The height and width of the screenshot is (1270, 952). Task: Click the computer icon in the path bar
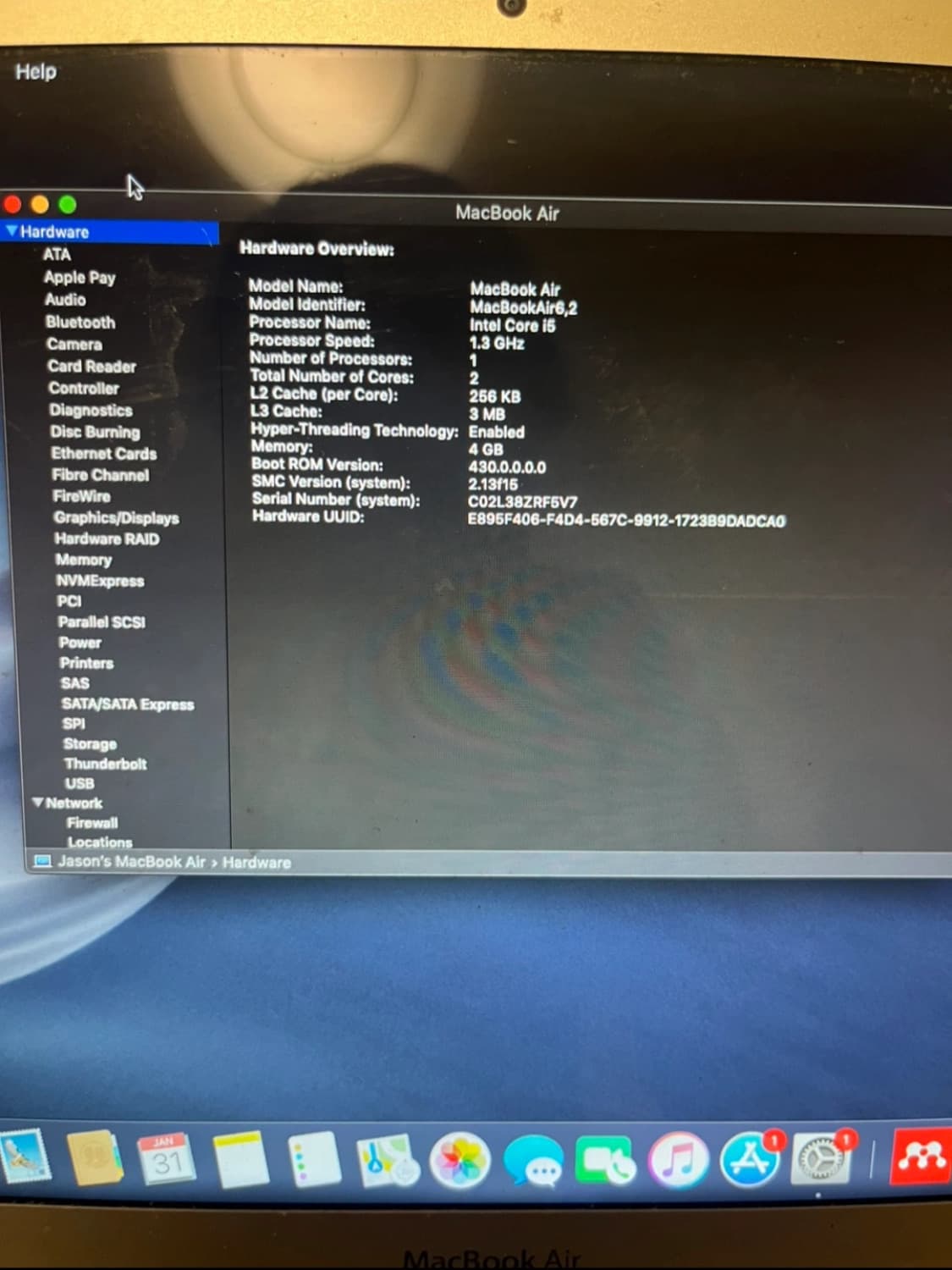(41, 861)
